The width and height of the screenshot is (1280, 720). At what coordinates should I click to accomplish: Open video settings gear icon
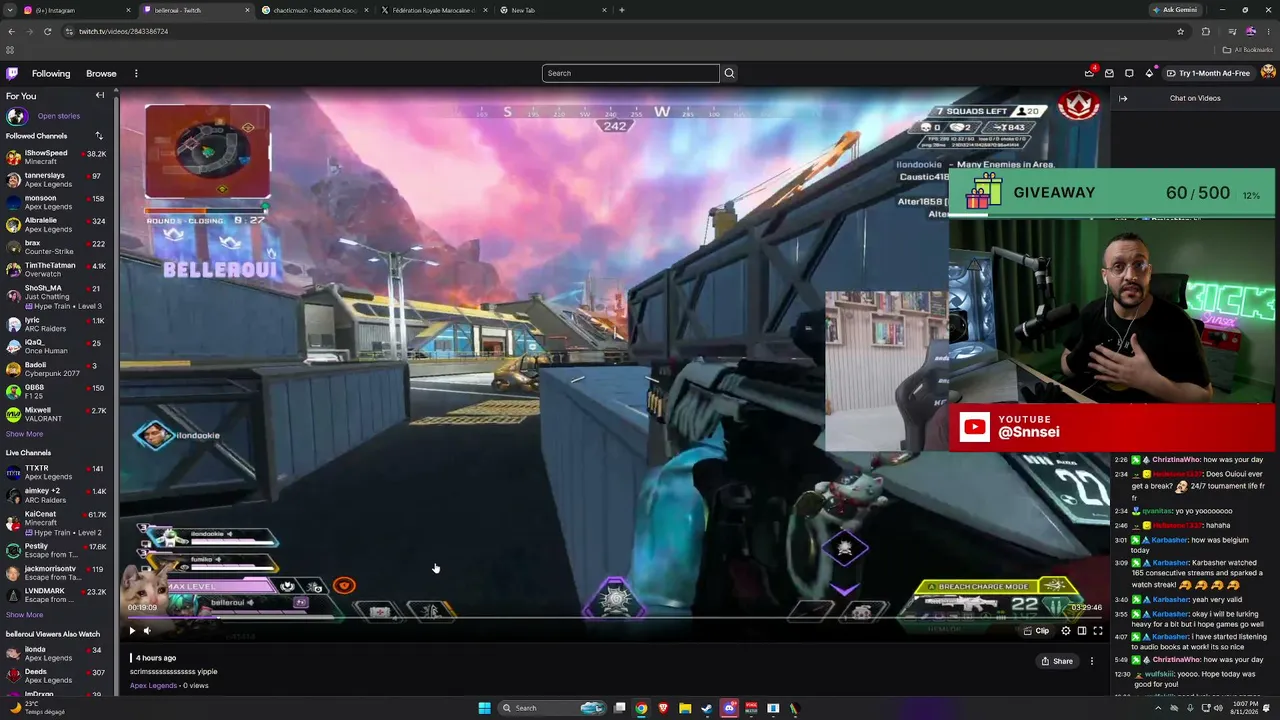pos(1065,631)
